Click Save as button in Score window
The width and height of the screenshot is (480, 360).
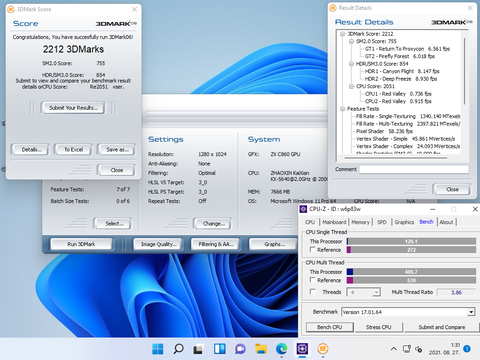click(x=117, y=150)
